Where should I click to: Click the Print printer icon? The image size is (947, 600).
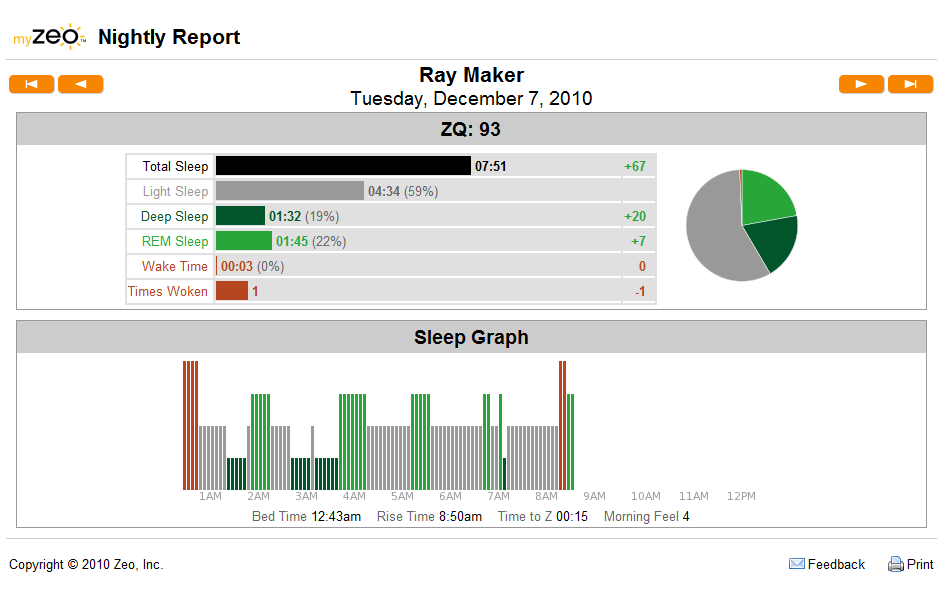[896, 564]
